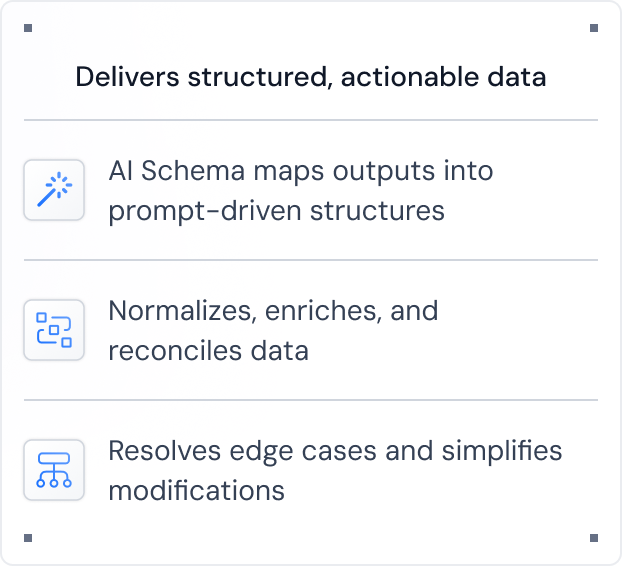Viewport: 622px width, 566px height.
Task: Click the word "structured," in the heading
Action: (260, 77)
